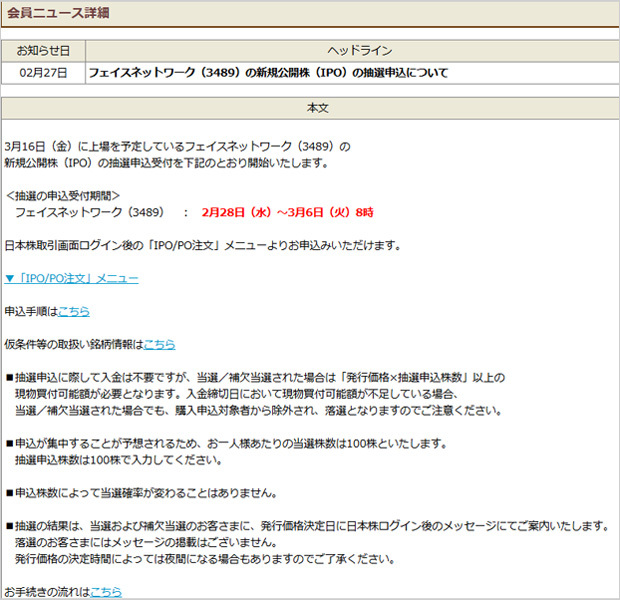Click the ヘッドライン column header

pyautogui.click(x=359, y=51)
